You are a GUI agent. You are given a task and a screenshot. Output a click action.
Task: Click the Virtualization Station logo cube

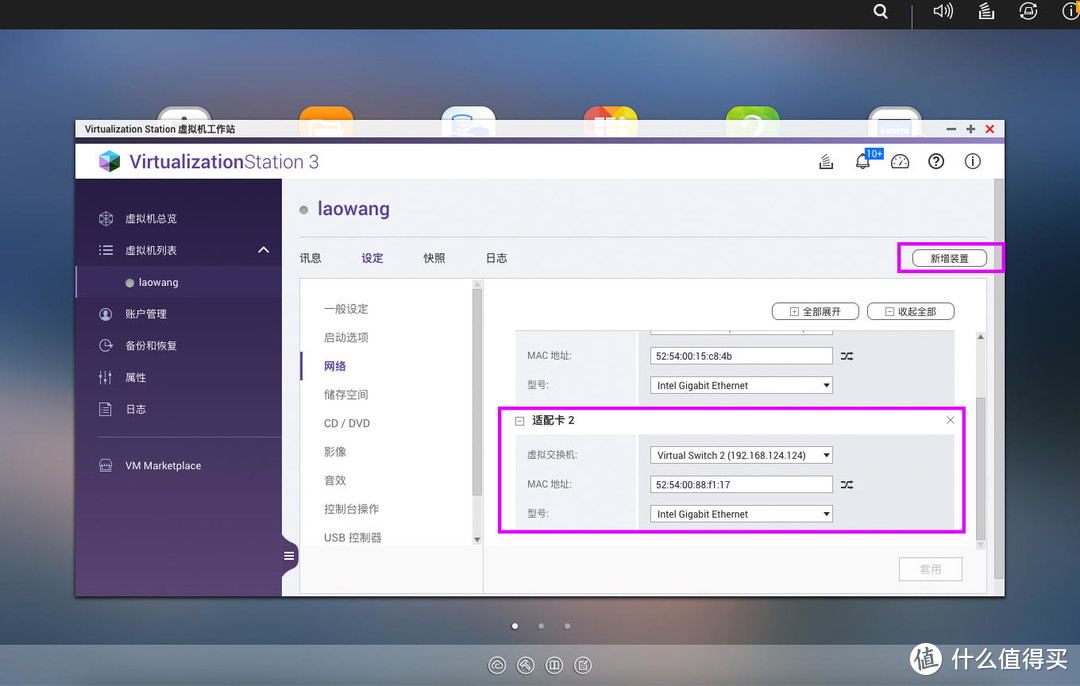tap(109, 161)
